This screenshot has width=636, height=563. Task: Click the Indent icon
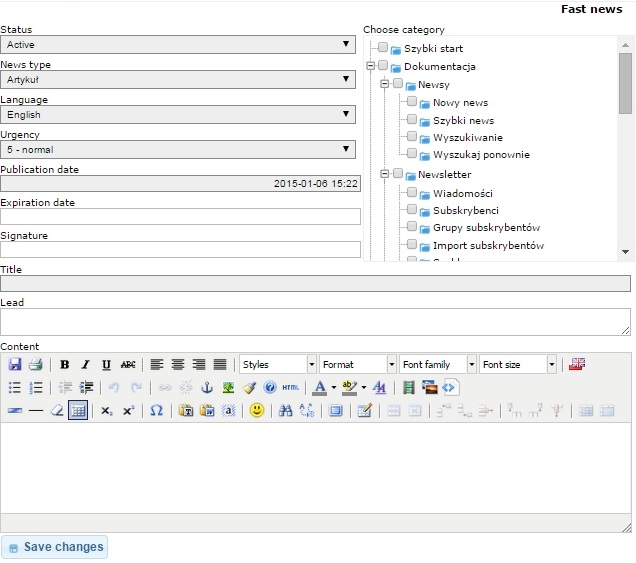point(86,388)
